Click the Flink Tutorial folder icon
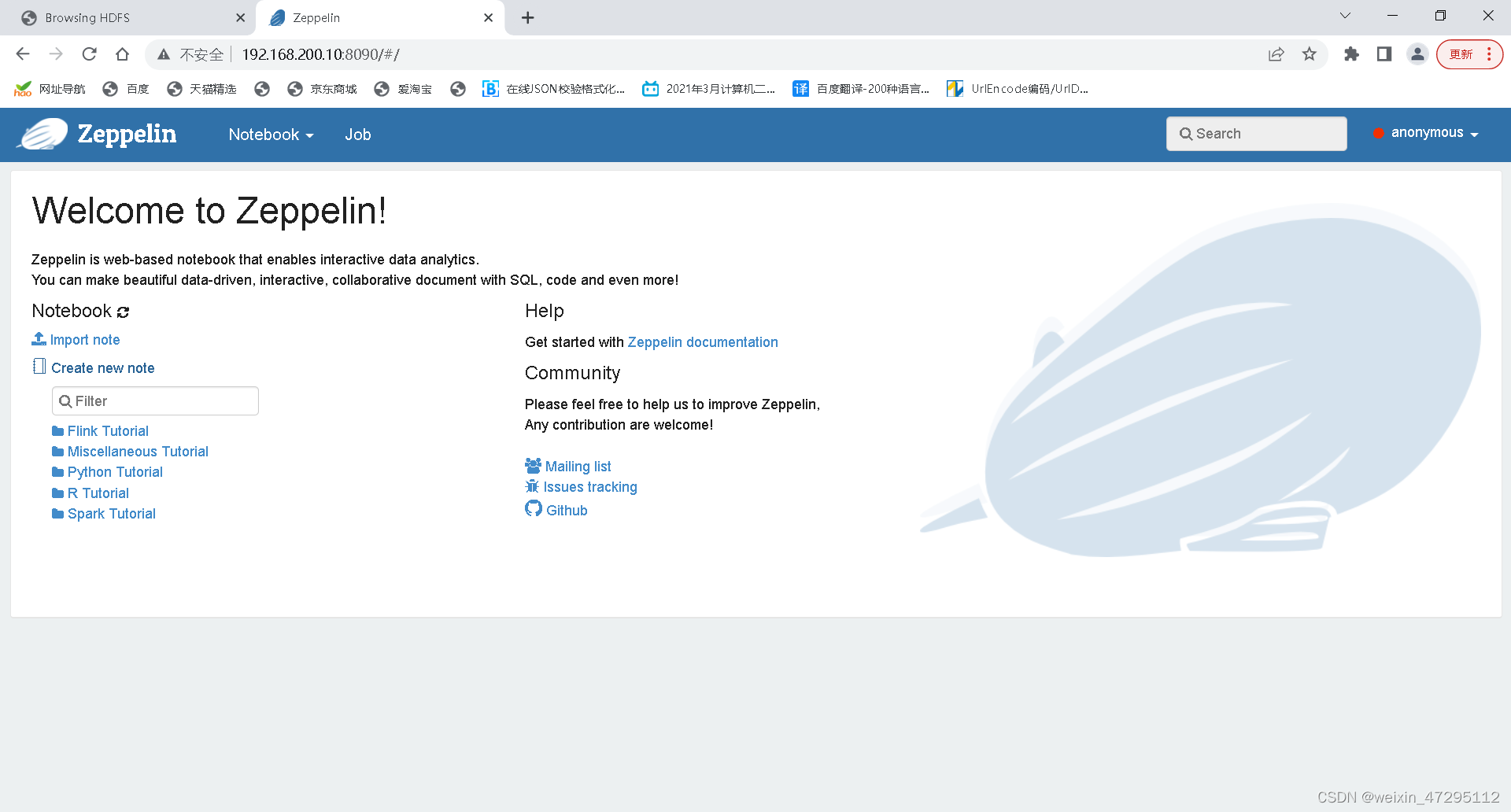The height and width of the screenshot is (812, 1511). point(57,430)
